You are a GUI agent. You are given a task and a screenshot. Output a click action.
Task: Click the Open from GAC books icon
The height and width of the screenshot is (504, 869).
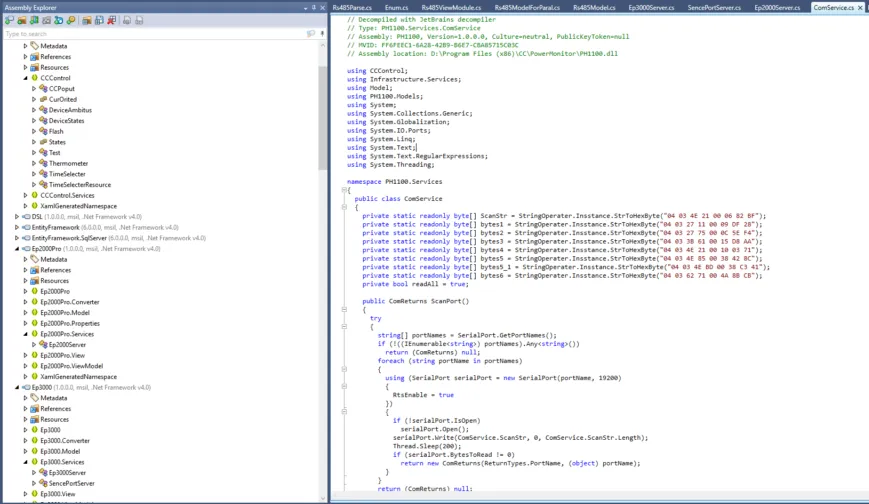pyautogui.click(x=34, y=21)
